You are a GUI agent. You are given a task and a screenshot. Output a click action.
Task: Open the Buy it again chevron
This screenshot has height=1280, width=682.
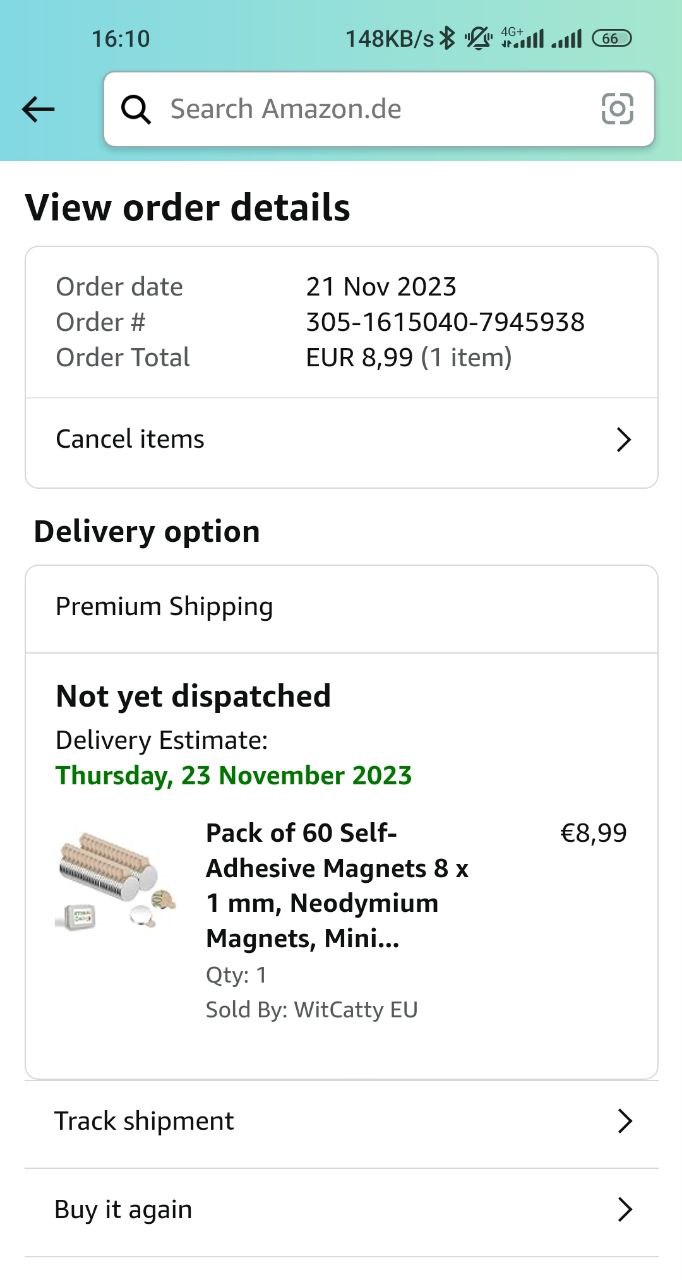tap(624, 1210)
